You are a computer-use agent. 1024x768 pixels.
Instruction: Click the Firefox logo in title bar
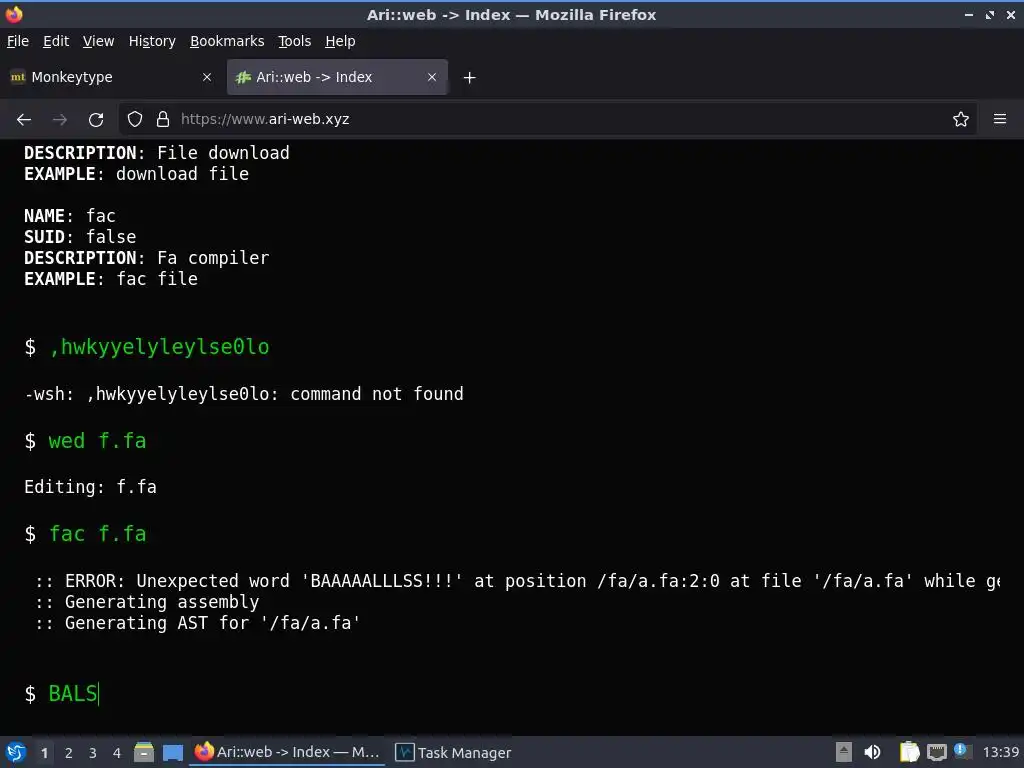[14, 14]
